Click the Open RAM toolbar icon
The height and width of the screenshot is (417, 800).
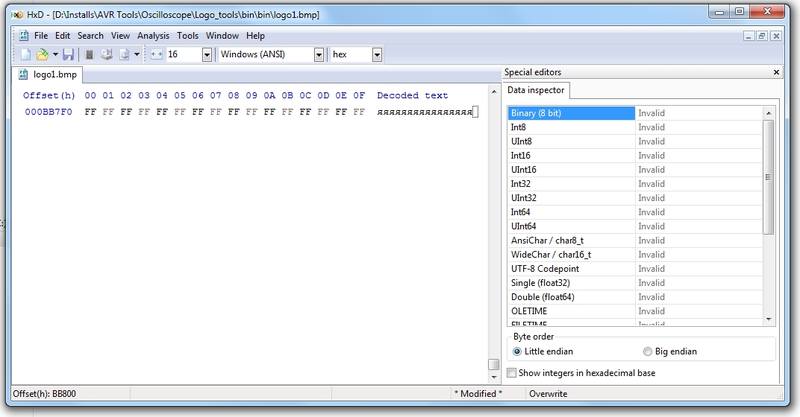(x=88, y=54)
